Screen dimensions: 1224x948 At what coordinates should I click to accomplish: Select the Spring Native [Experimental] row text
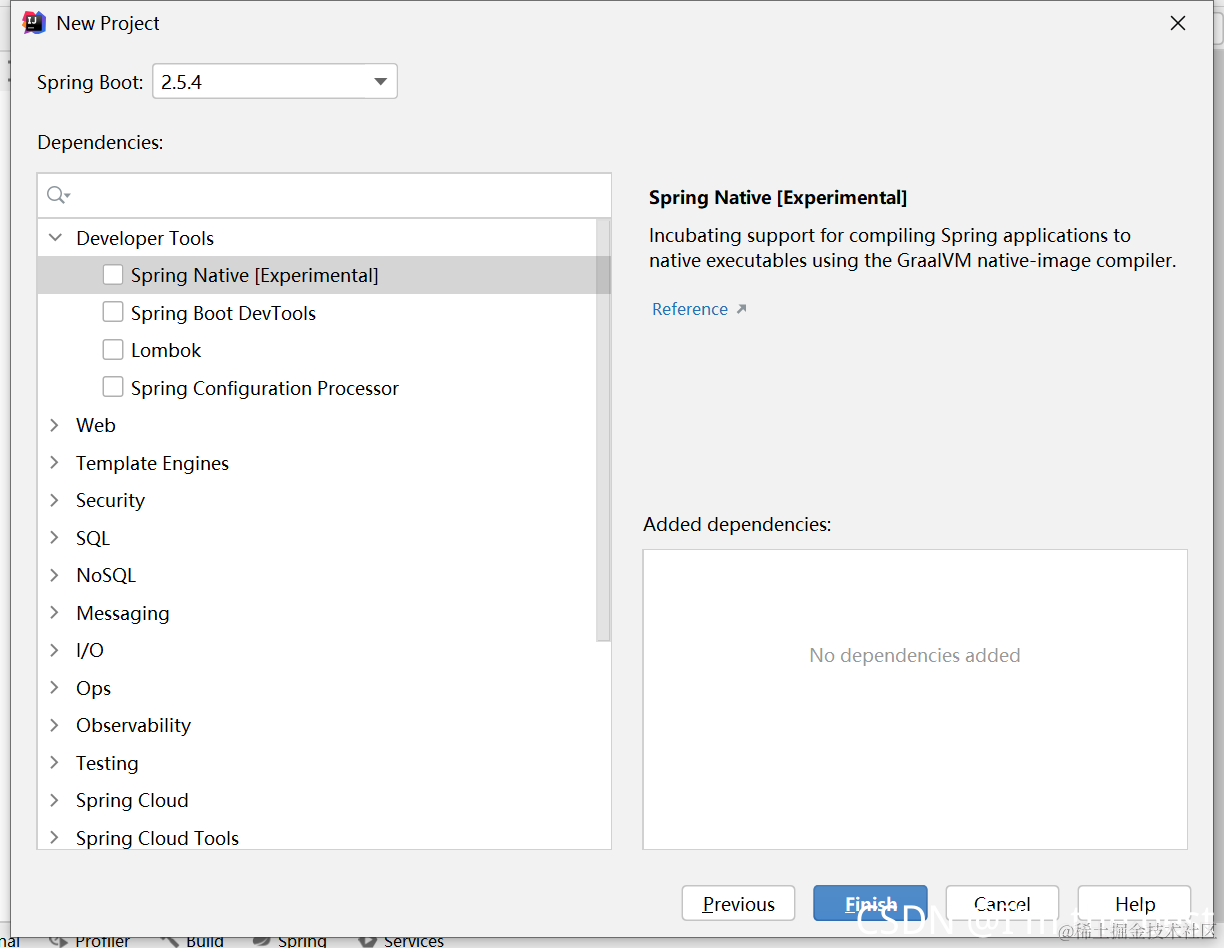[x=254, y=275]
